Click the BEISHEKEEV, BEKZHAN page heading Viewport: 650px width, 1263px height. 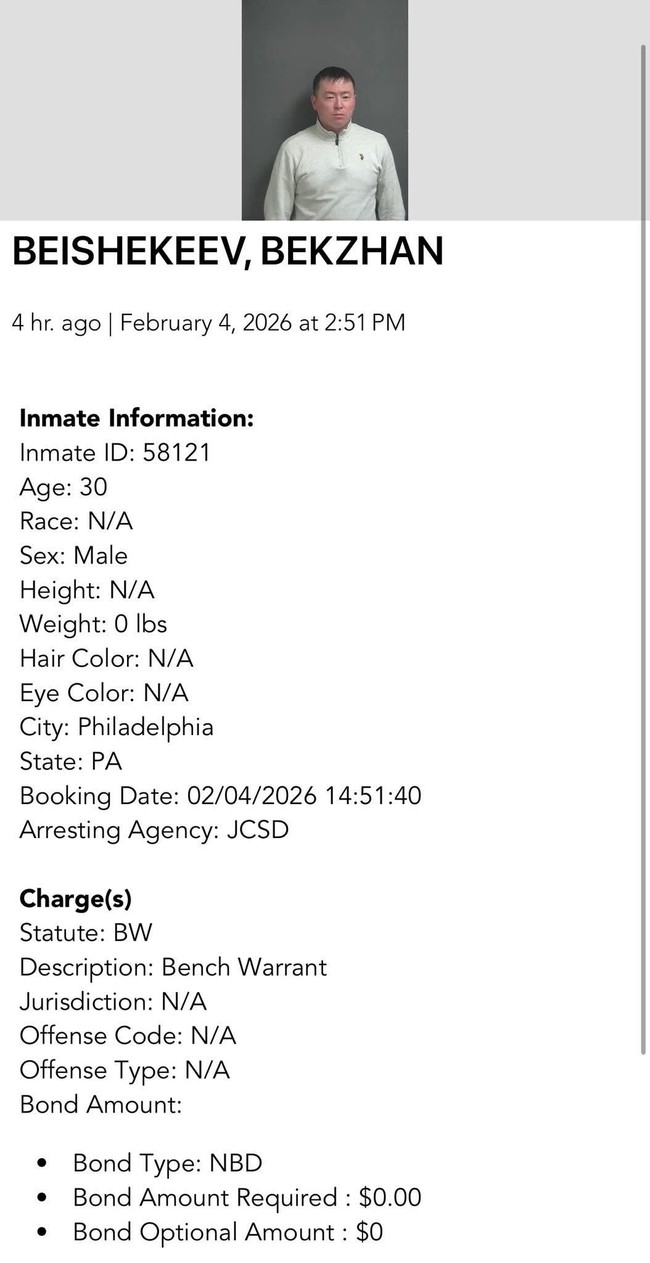pos(227,252)
